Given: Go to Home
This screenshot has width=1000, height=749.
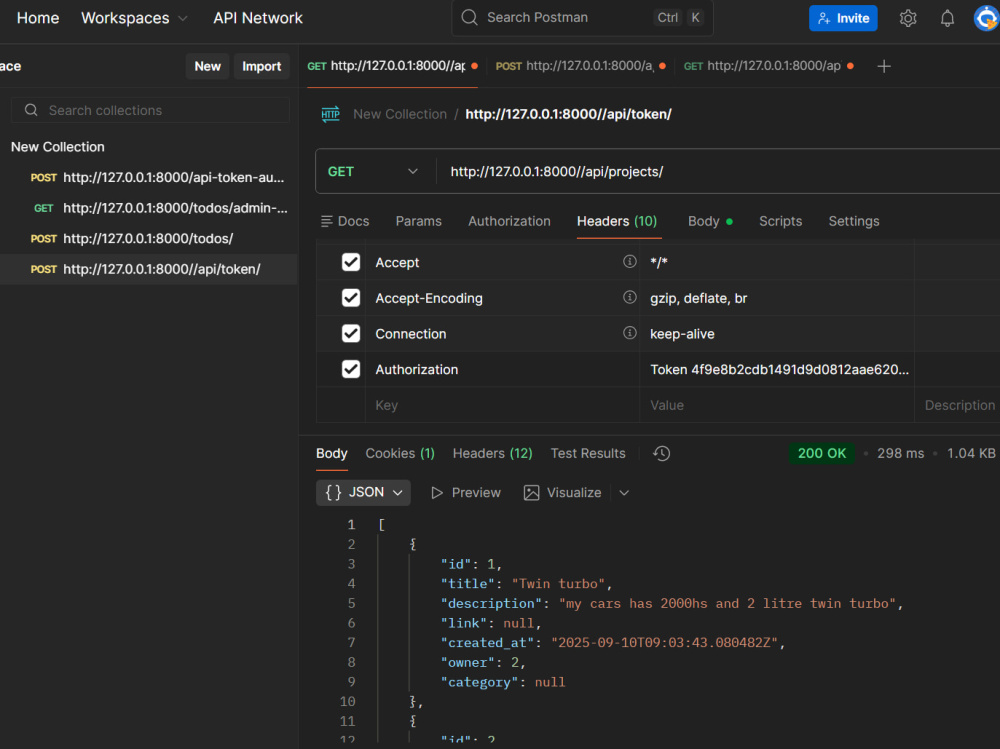Looking at the screenshot, I should coord(38,19).
